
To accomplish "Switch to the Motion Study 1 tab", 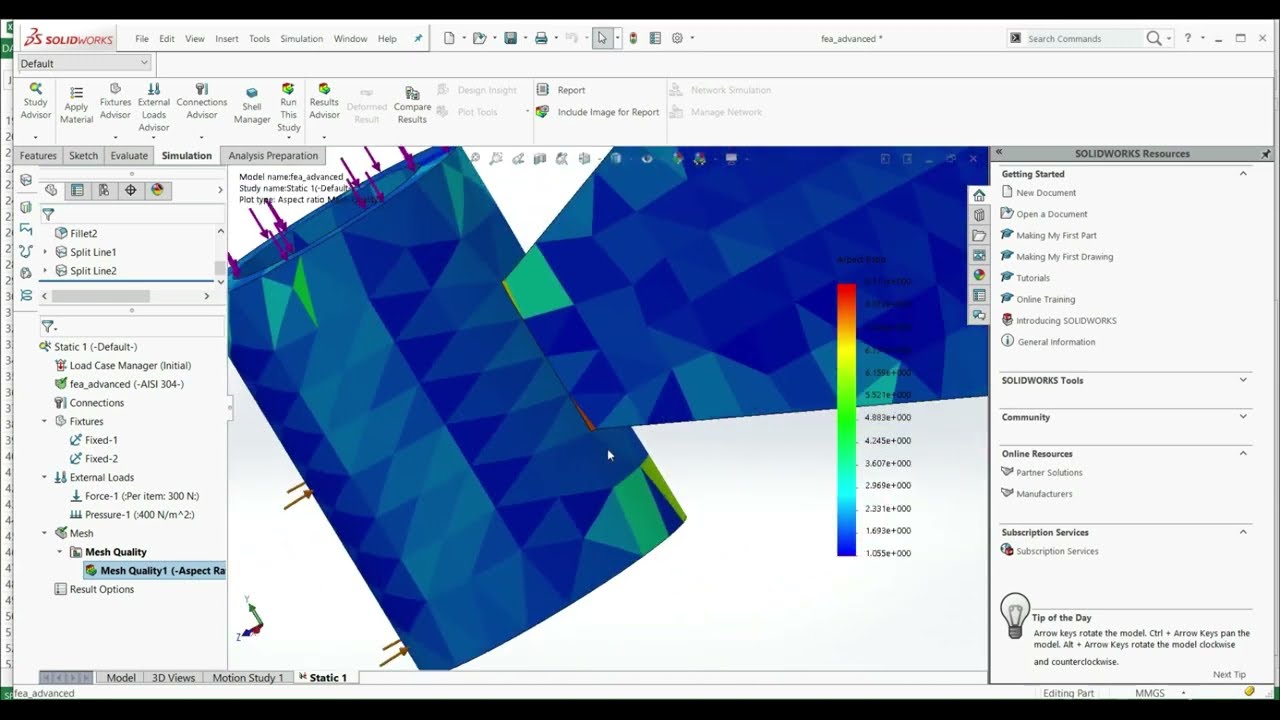I will point(247,678).
